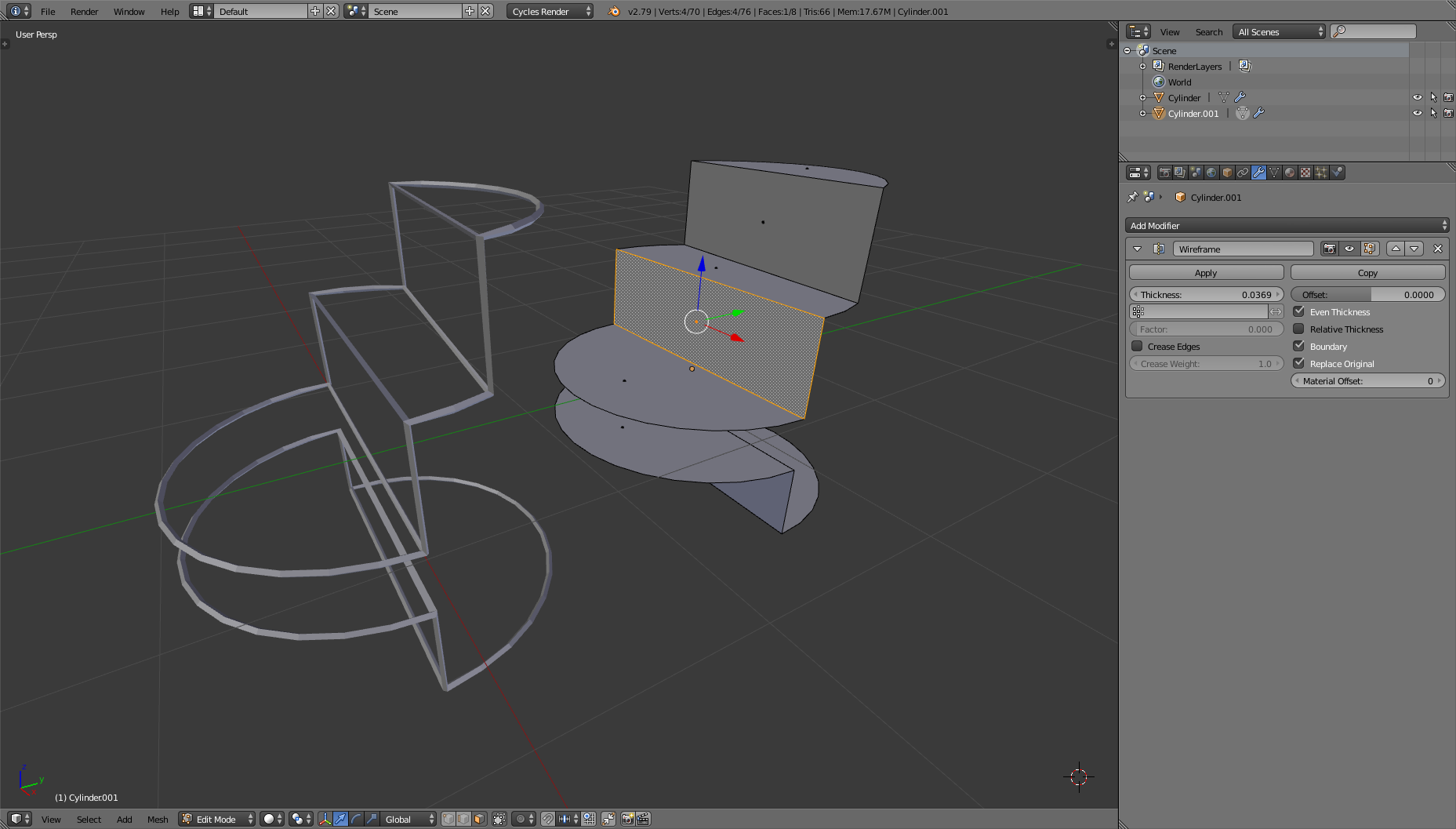1456x829 pixels.
Task: Toggle limit selection to visible
Action: [x=499, y=819]
